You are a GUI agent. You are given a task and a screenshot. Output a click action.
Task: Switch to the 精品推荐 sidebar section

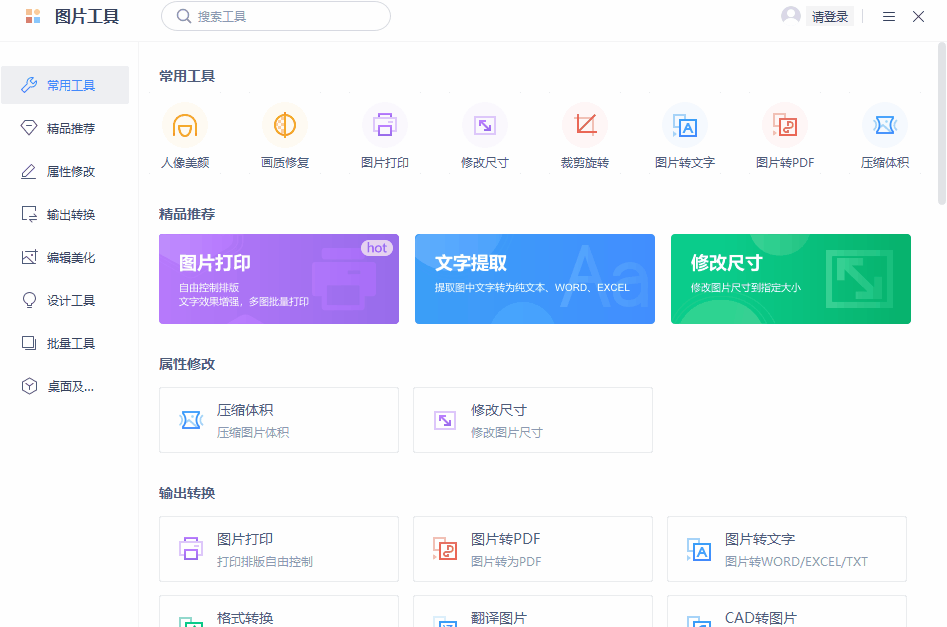click(65, 128)
